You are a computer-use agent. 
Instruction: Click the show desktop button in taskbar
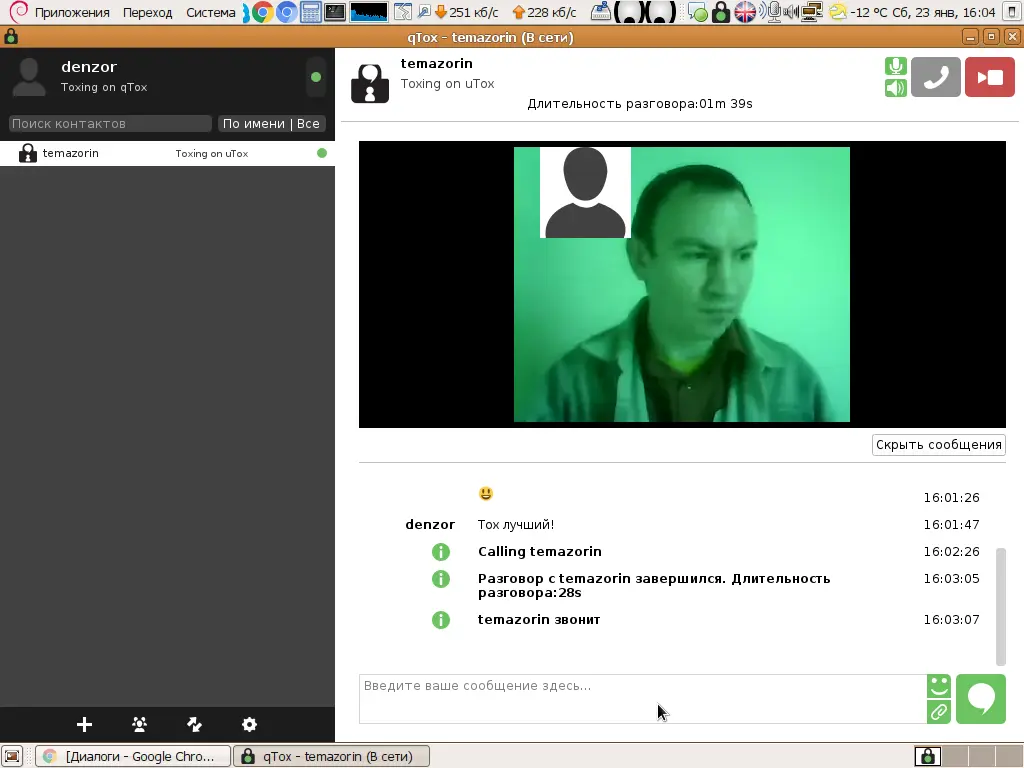pyautogui.click(x=12, y=756)
